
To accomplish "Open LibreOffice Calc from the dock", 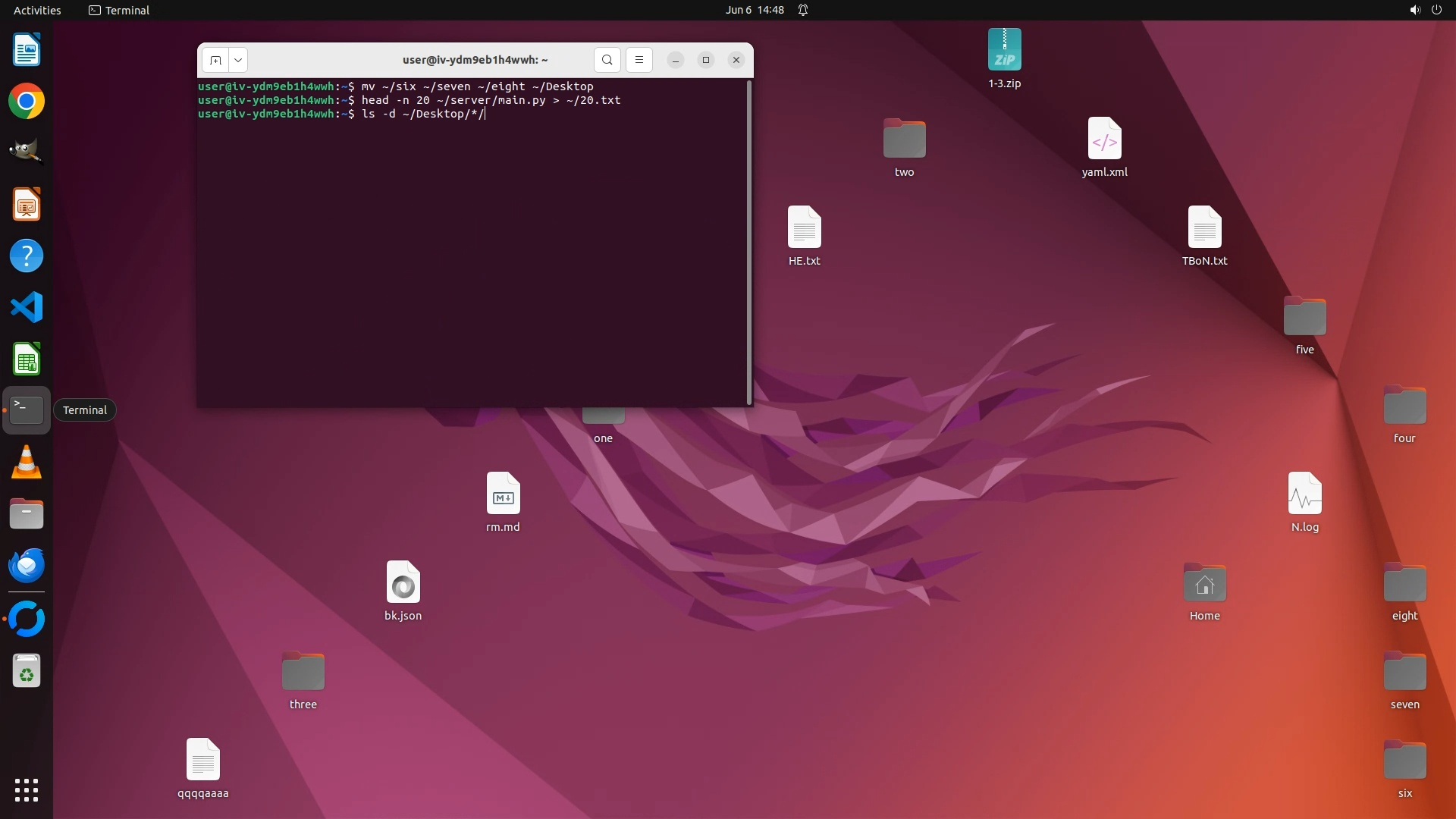I will tap(27, 359).
